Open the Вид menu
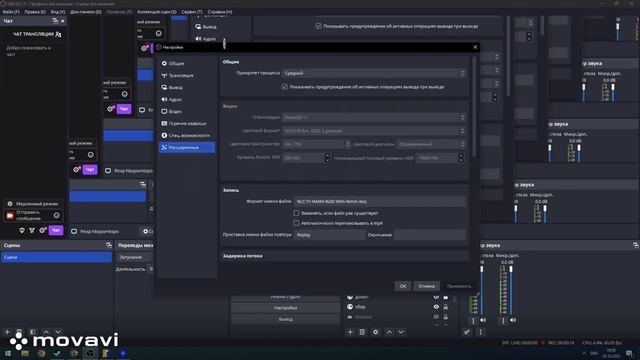Screen dimensions: 640x360 tap(58, 12)
